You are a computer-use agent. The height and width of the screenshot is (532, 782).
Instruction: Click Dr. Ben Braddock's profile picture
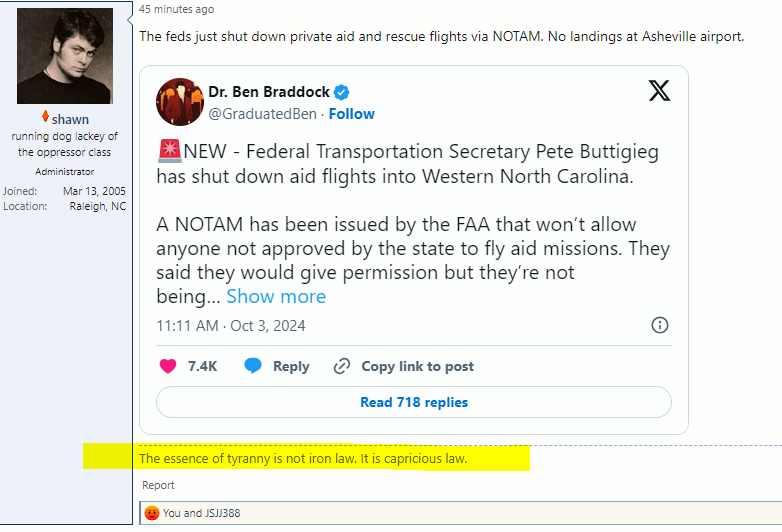(x=180, y=101)
